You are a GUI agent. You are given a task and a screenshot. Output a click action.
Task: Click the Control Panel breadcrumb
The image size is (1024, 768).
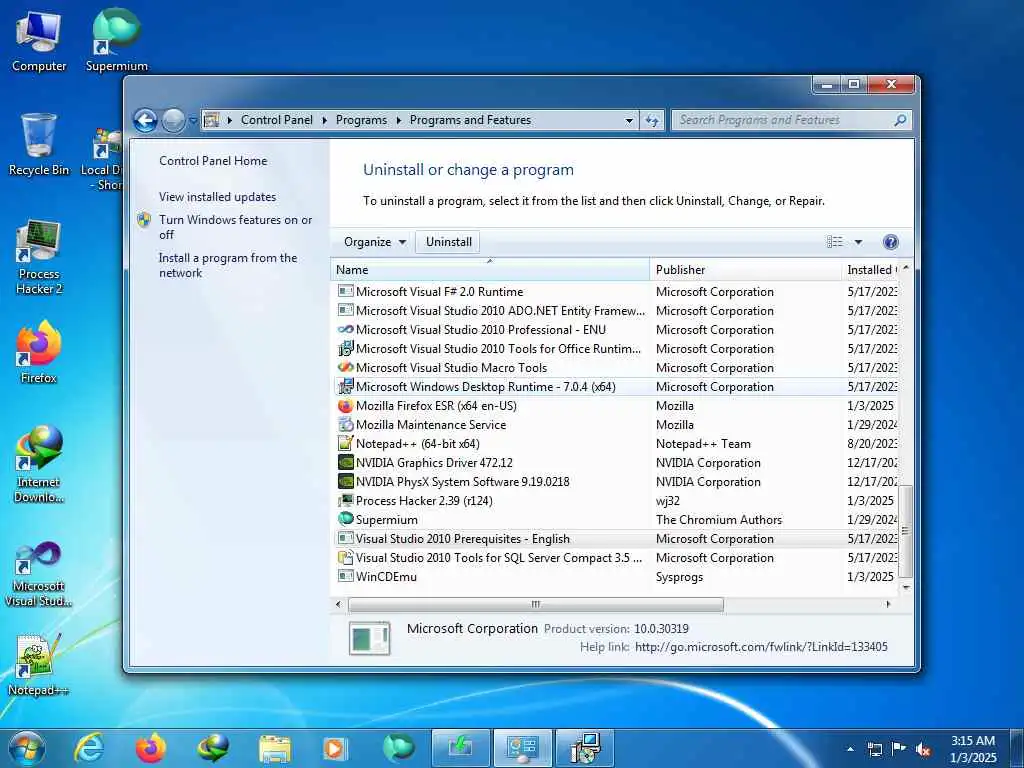coord(277,120)
